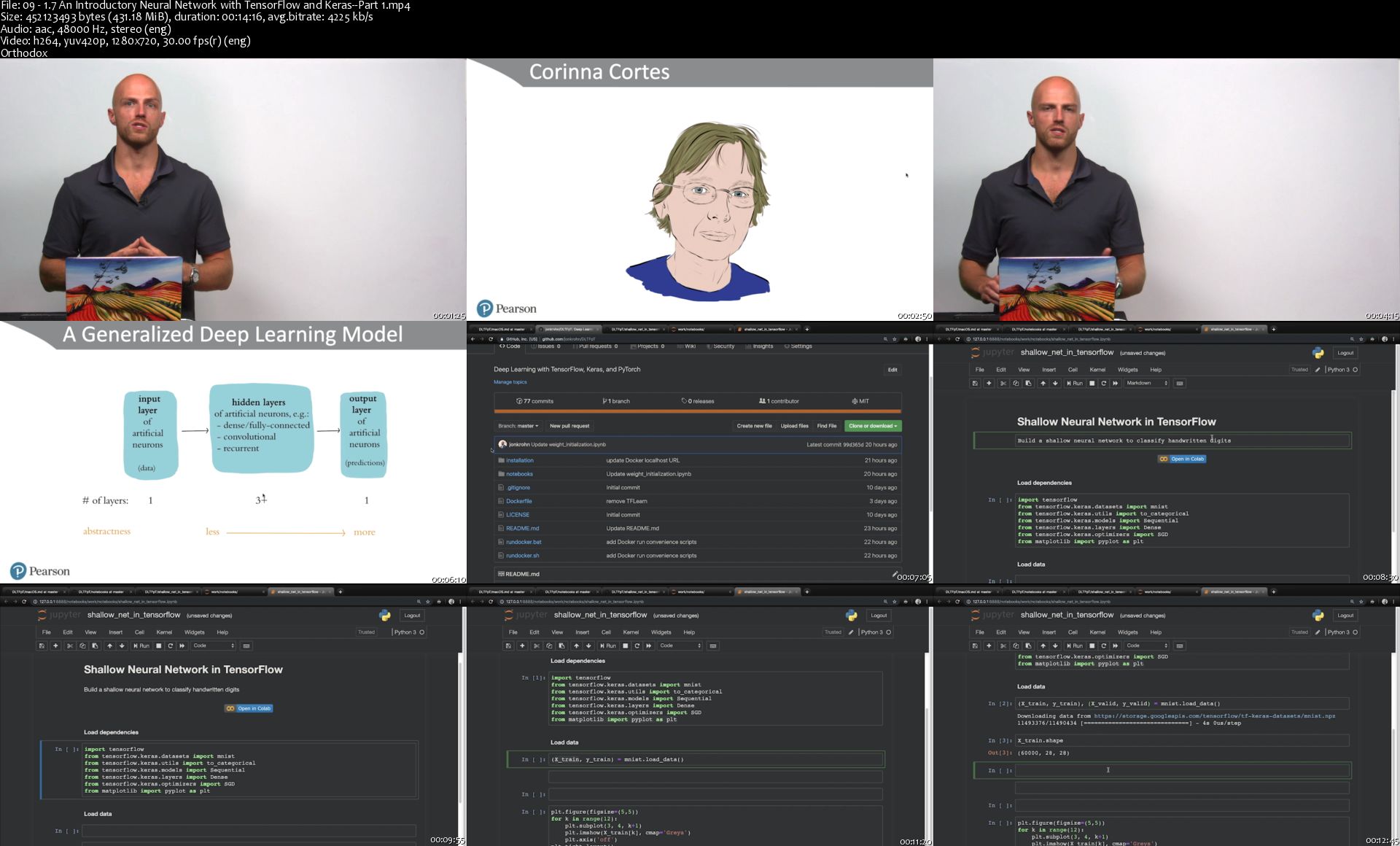Open rundocker.sh in GitHub file list
The image size is (1400, 846).
pyautogui.click(x=523, y=556)
